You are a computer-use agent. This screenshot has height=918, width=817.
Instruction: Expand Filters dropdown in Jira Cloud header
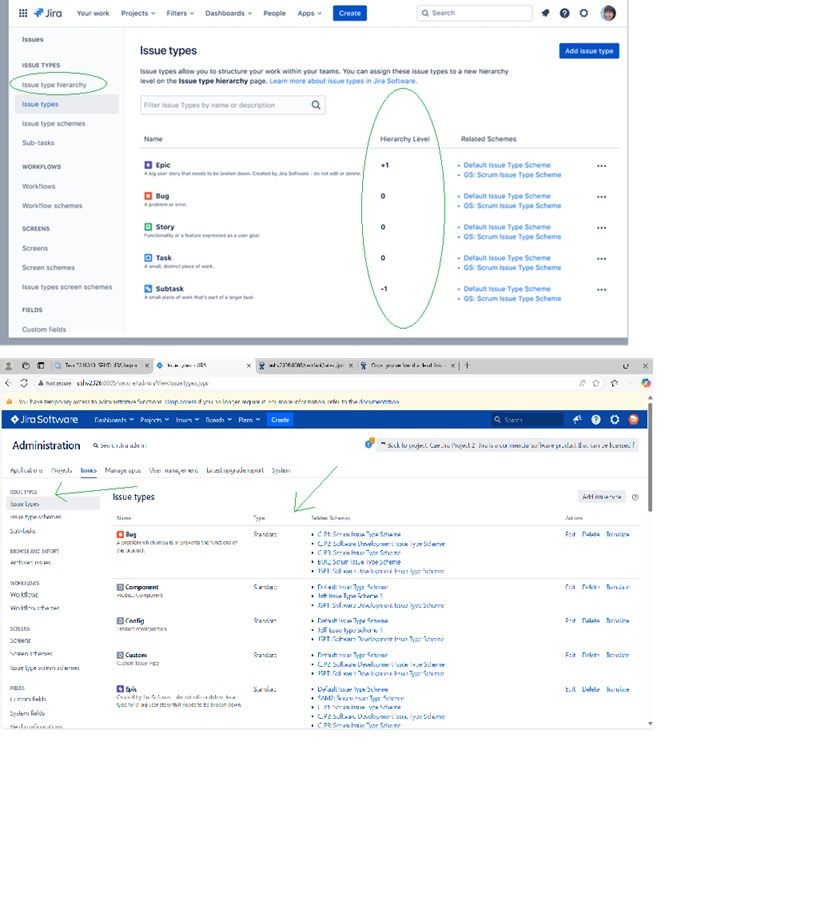[180, 13]
